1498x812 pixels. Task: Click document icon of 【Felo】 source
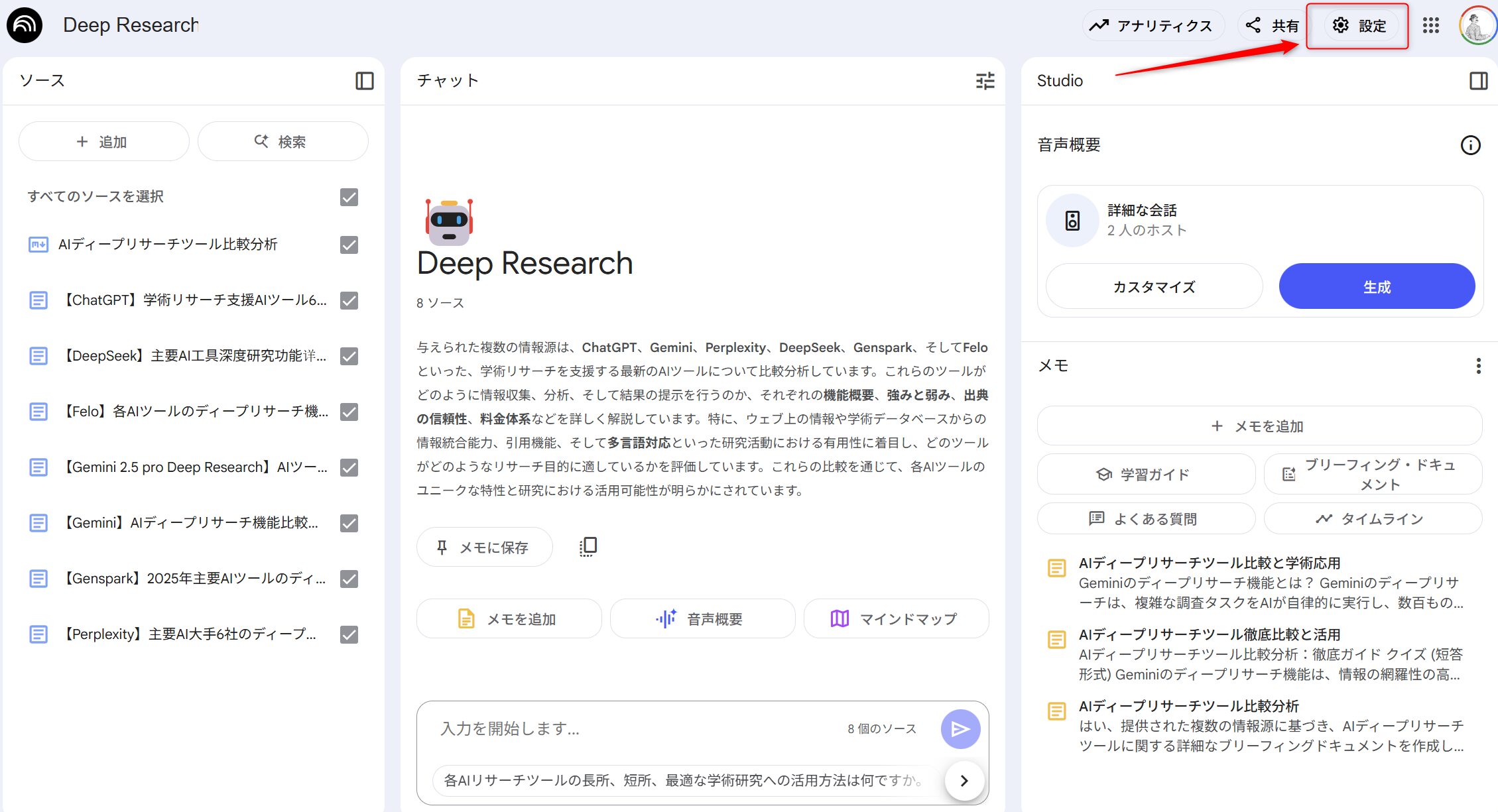[x=38, y=412]
